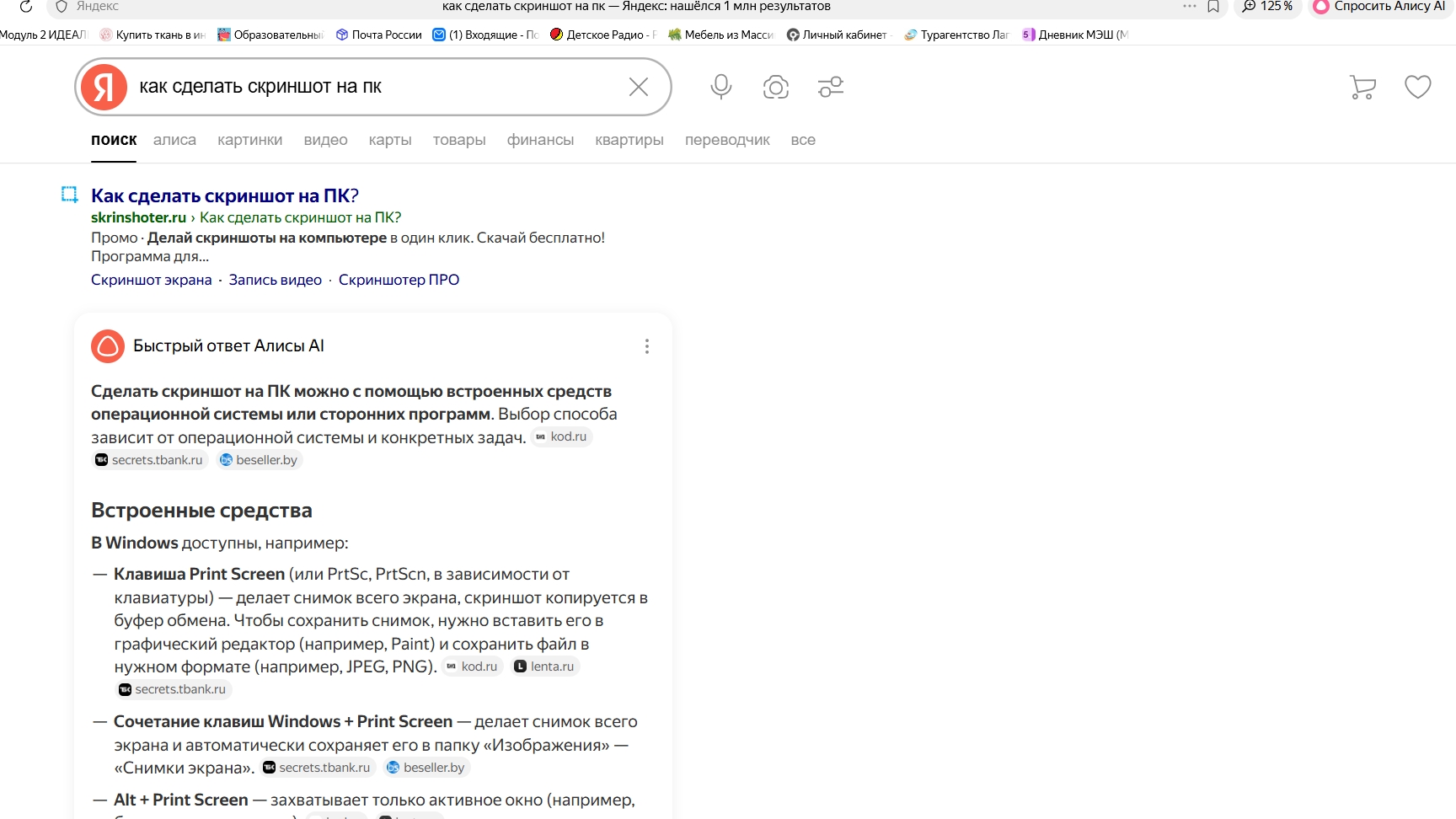Click the 'Alt + Print Screen' bold text
The height and width of the screenshot is (819, 1456).
point(181,800)
